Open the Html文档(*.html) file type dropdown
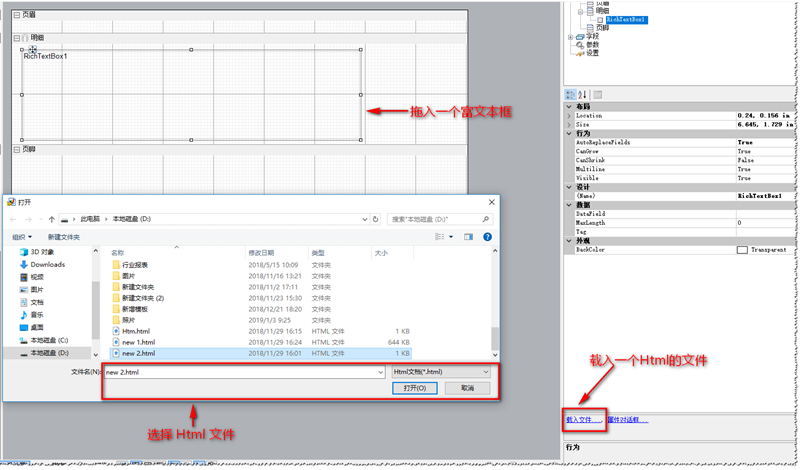This screenshot has width=800, height=470. point(441,372)
